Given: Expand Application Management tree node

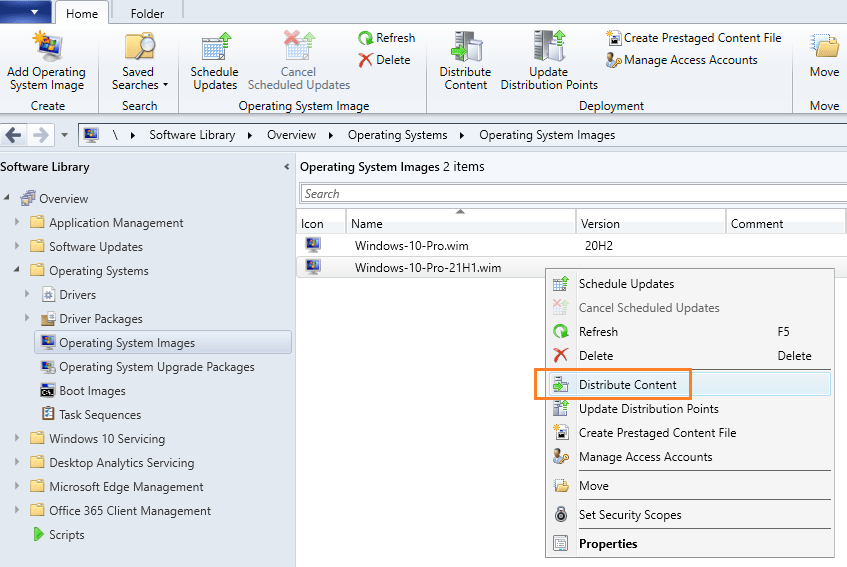Looking at the screenshot, I should [x=17, y=222].
